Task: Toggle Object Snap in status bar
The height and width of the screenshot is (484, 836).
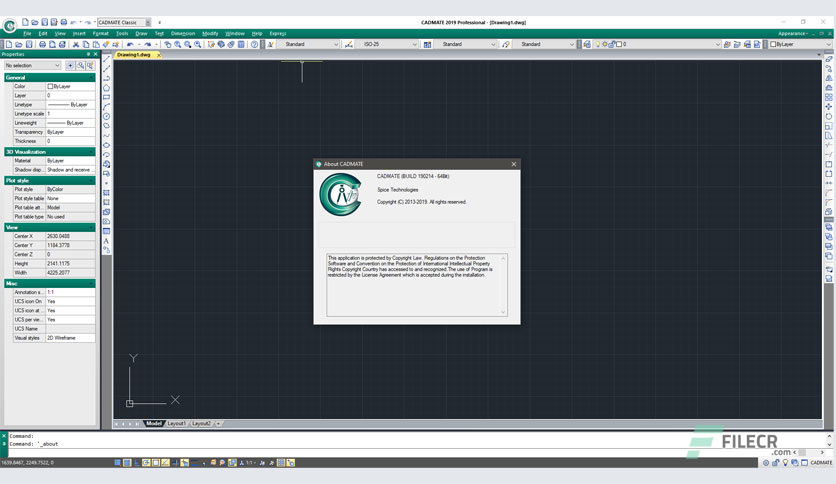Action: tap(156, 463)
